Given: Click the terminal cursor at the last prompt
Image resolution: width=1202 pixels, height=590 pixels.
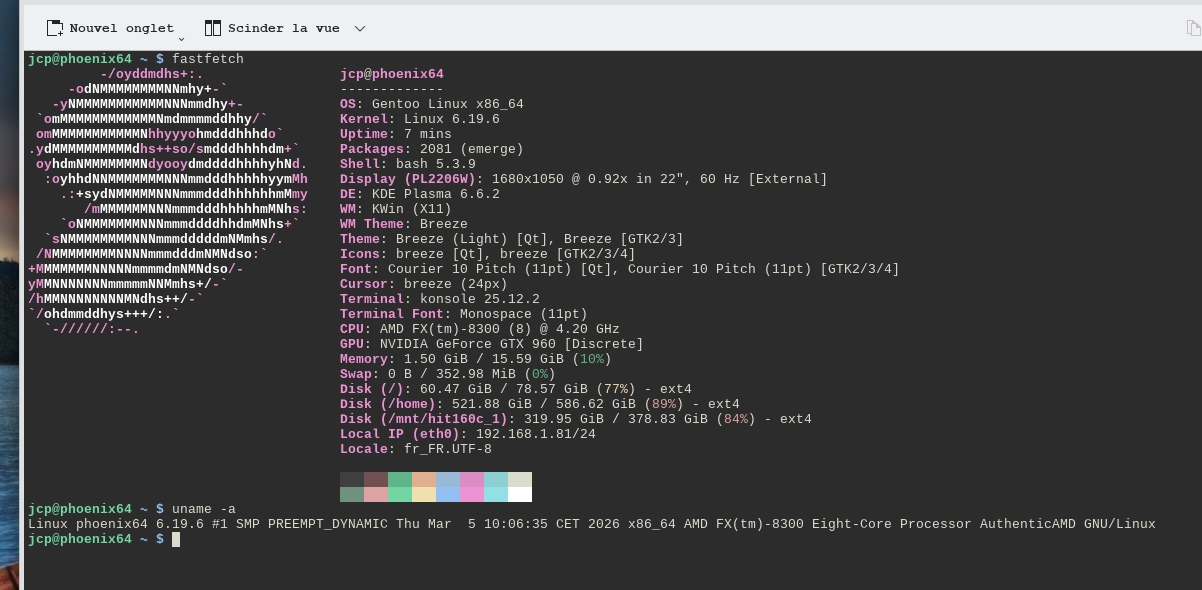Looking at the screenshot, I should point(176,539).
